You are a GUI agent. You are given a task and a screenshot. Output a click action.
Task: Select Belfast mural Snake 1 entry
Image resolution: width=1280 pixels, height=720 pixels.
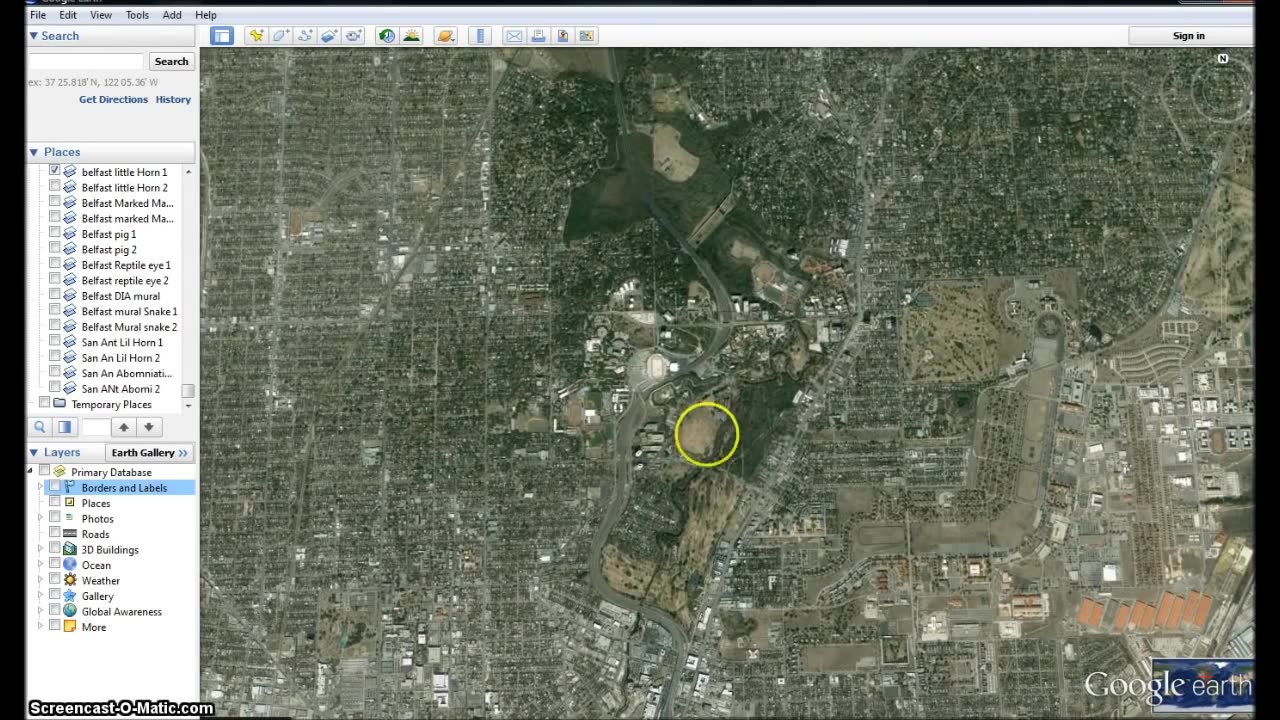tap(129, 311)
